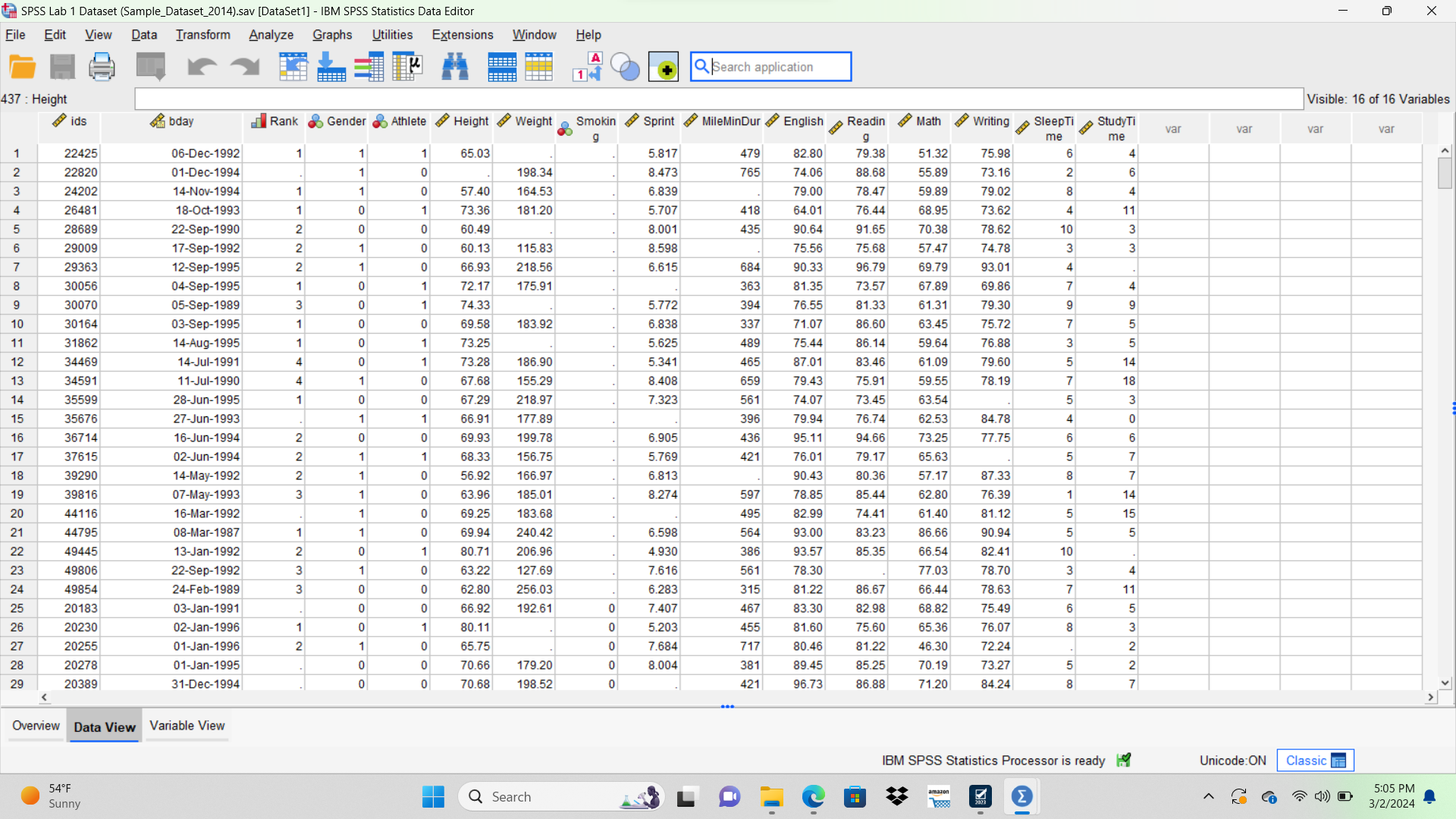Print the data file
This screenshot has height=819, width=1456.
[x=102, y=66]
